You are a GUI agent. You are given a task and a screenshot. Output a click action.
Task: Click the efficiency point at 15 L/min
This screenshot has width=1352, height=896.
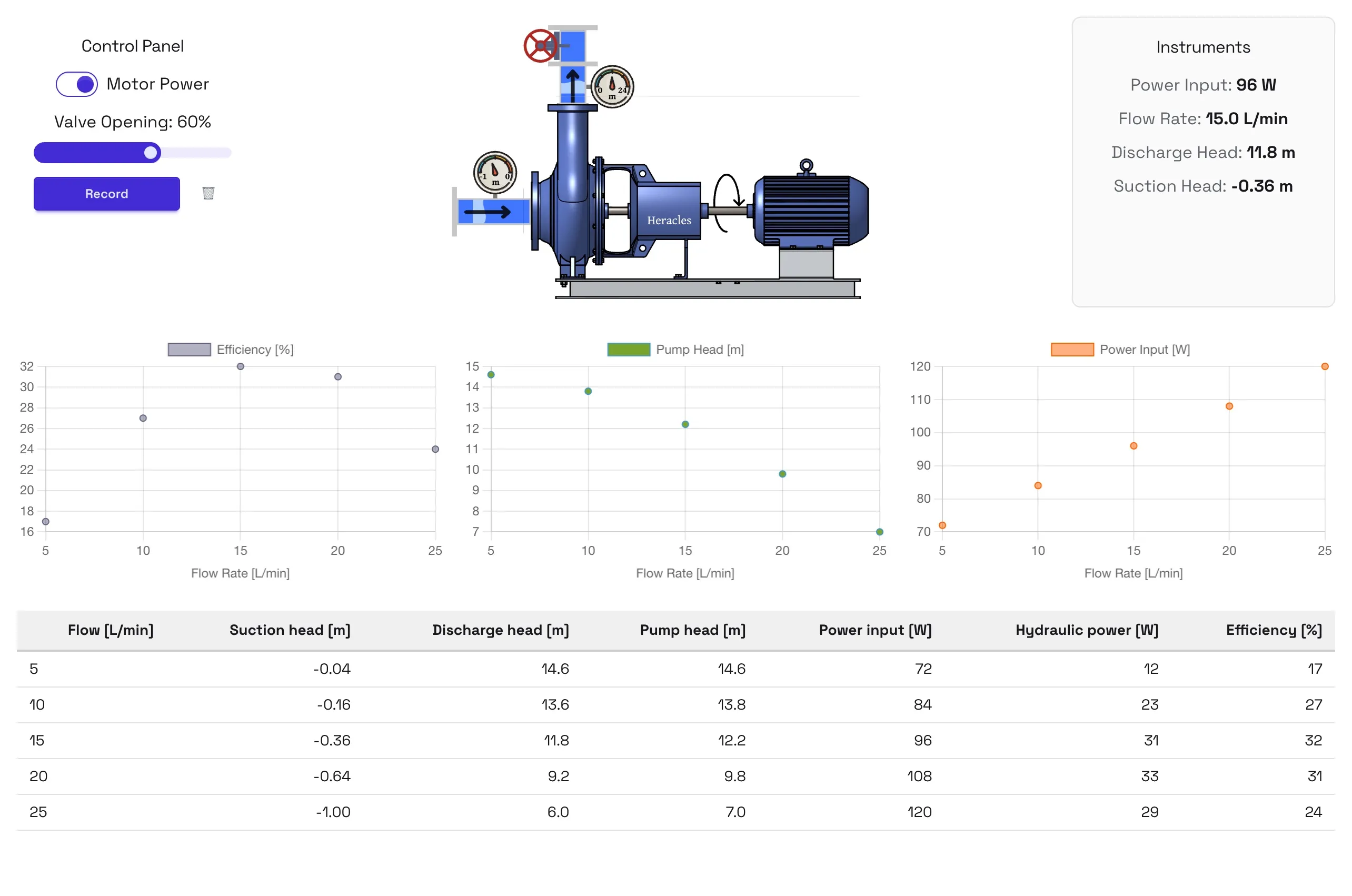(241, 366)
